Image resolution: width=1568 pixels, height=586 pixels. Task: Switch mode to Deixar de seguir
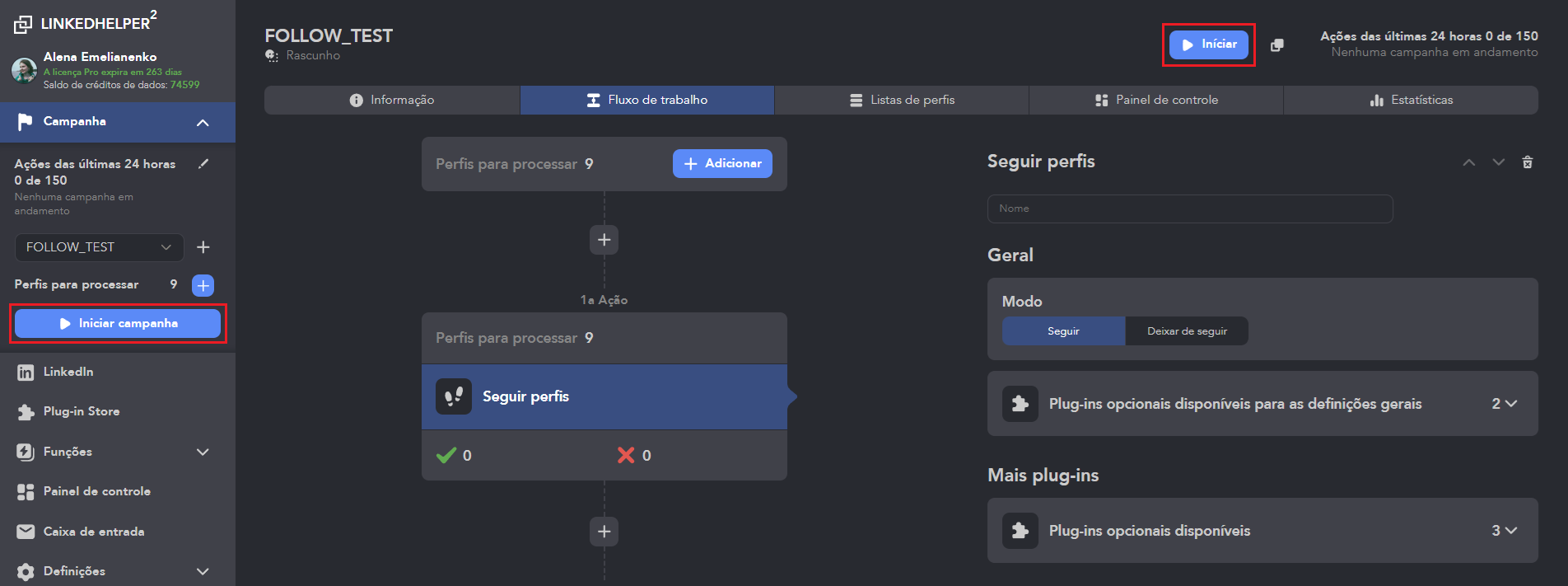(x=1187, y=331)
